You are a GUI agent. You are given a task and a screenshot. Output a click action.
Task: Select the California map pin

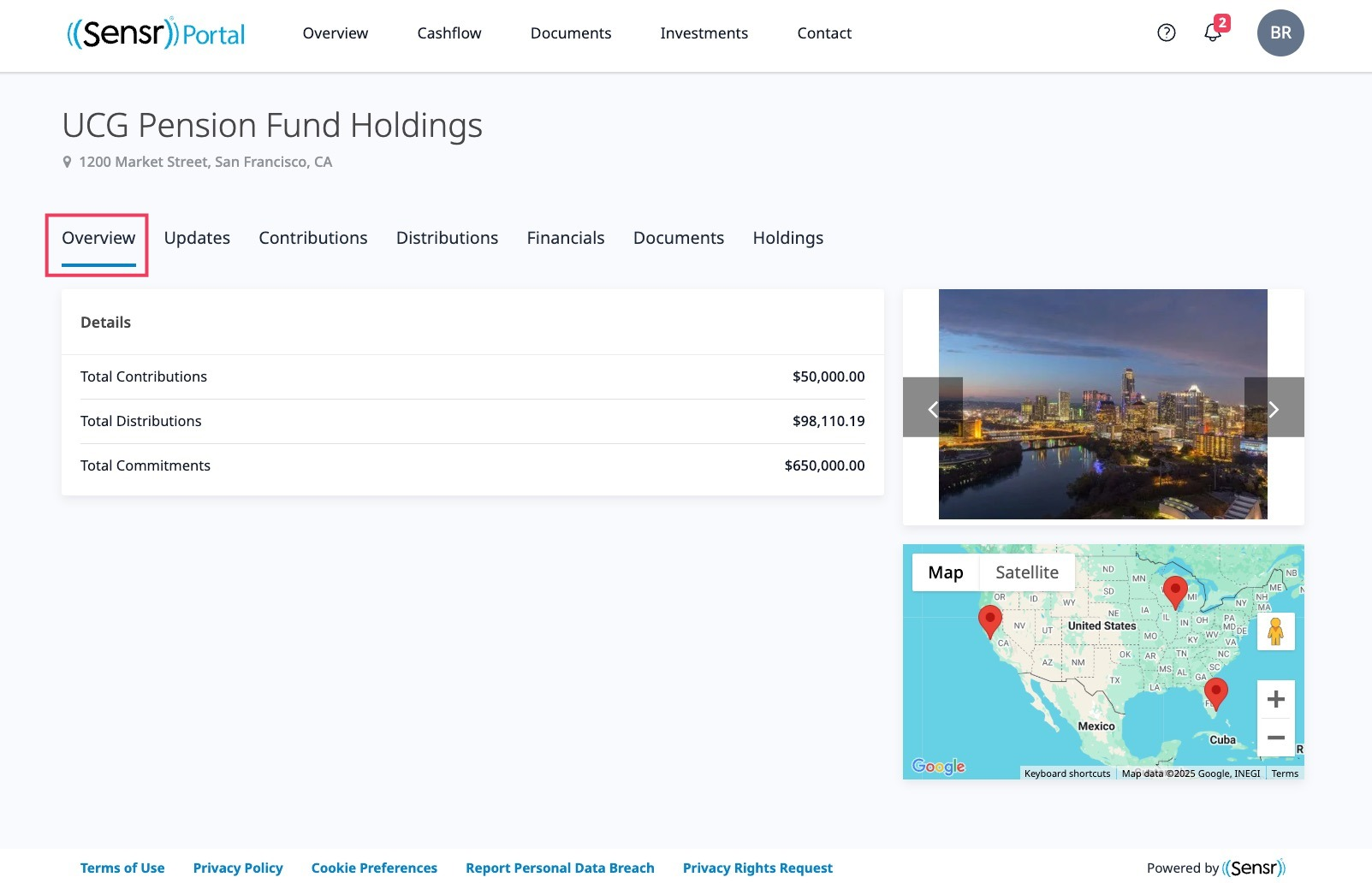click(990, 620)
